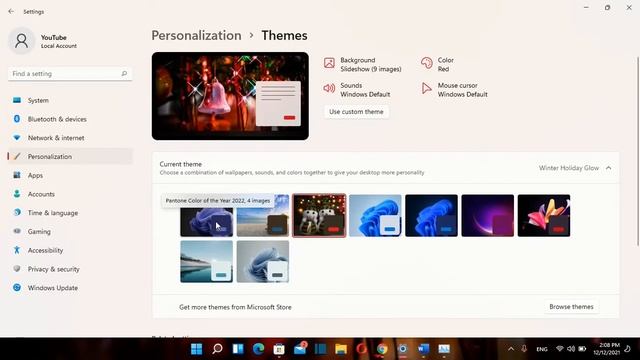Screen dimensions: 640x360
Task: Select the Personalization sidebar item
Action: point(70,156)
